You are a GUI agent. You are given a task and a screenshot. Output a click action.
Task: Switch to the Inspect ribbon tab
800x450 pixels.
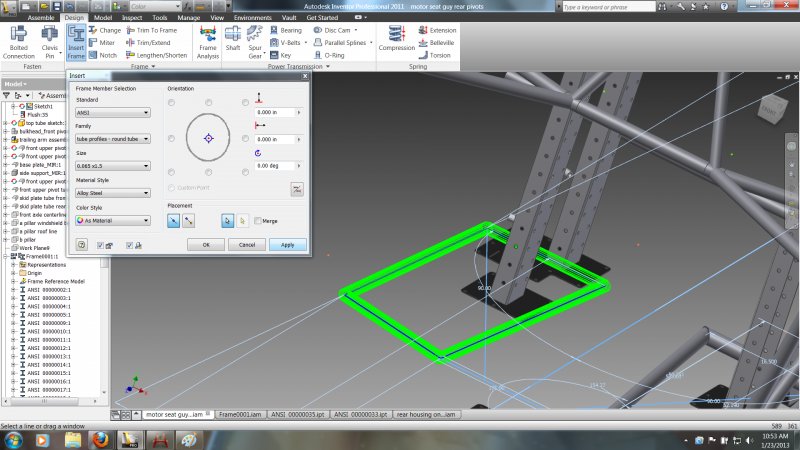[x=132, y=18]
